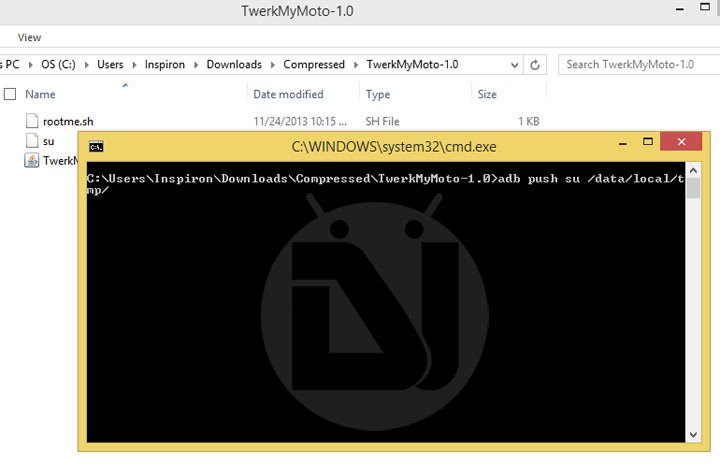Sort files by Type column
720x464 pixels.
tap(378, 94)
